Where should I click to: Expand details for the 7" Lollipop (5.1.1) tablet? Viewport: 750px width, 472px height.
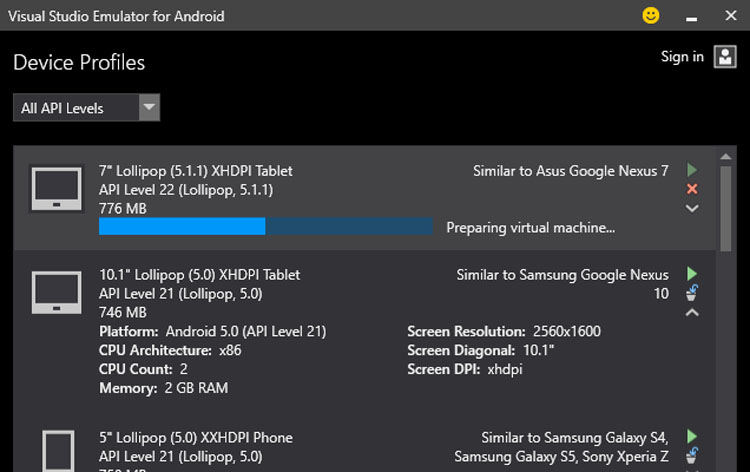[692, 209]
